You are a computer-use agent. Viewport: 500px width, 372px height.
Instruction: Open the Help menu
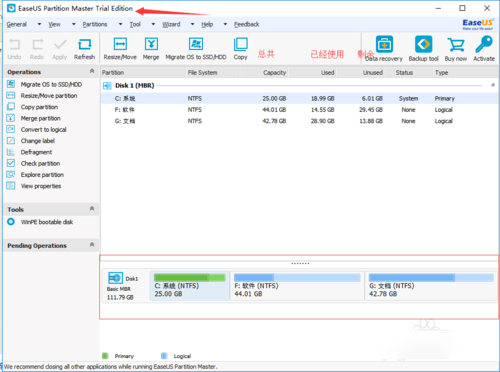[x=207, y=24]
